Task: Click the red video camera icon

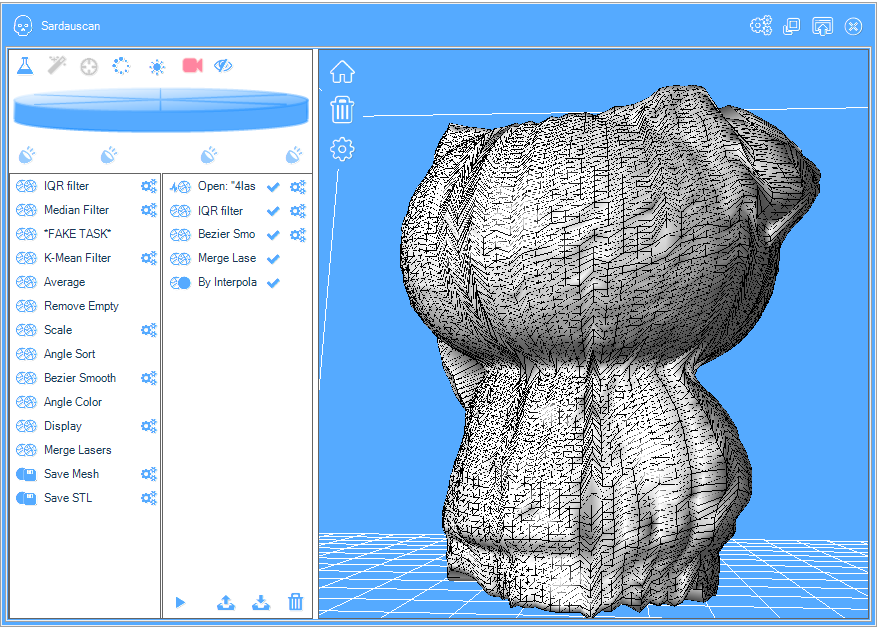Action: 192,65
